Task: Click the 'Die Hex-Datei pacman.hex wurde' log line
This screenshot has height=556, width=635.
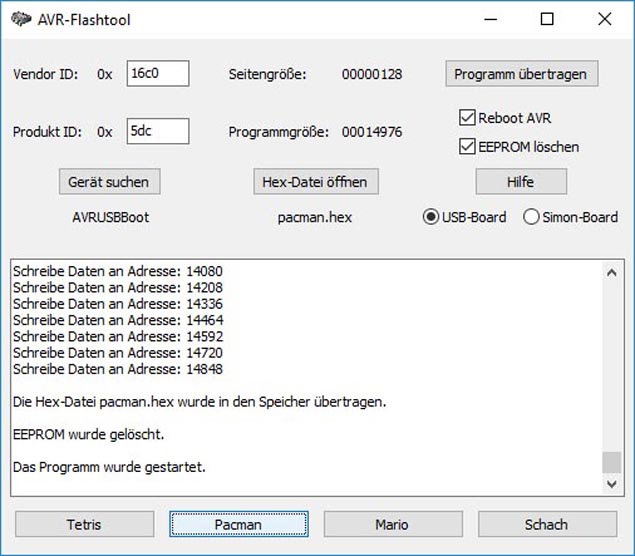Action: coord(199,402)
